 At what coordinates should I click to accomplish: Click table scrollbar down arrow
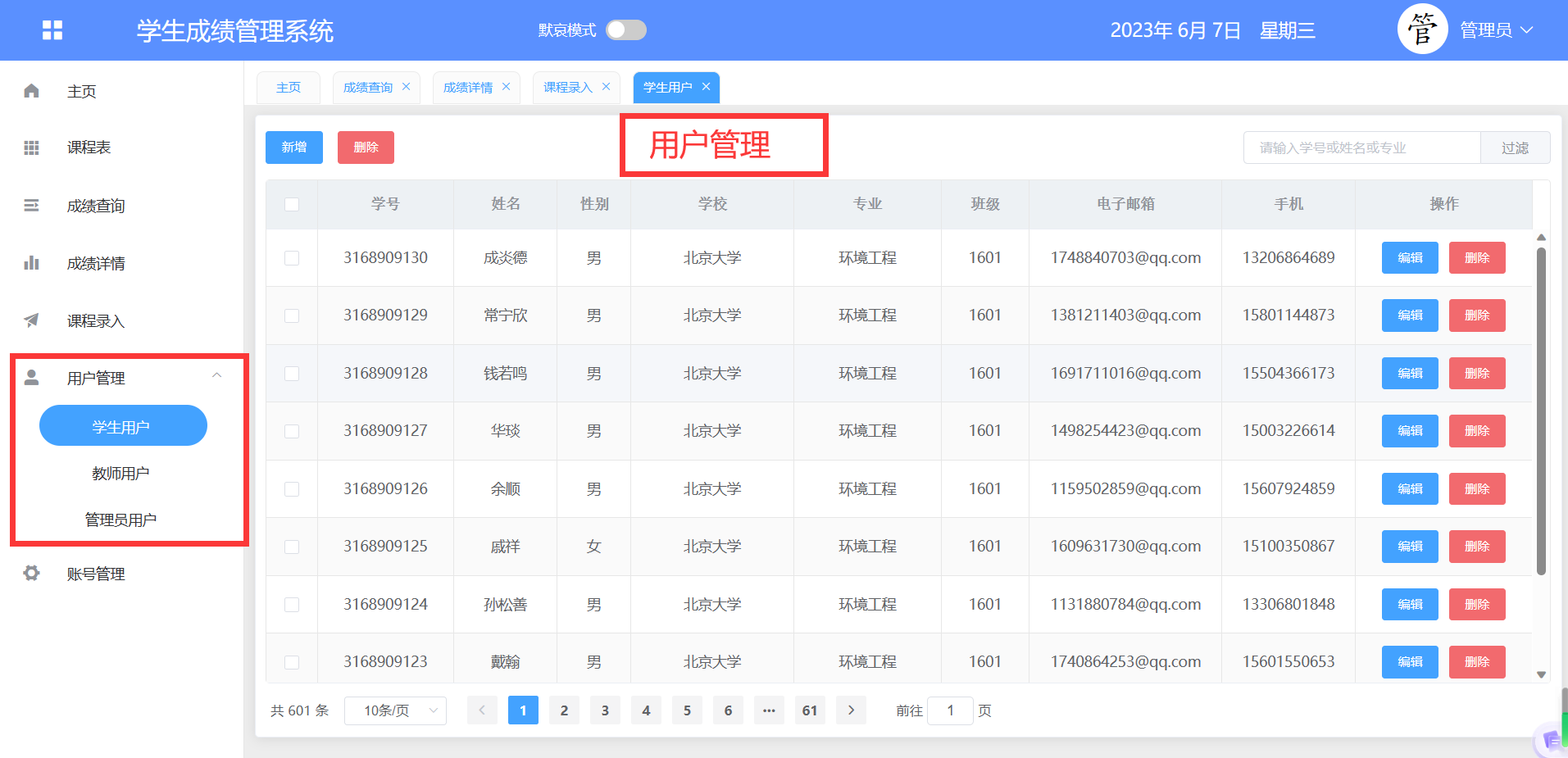tap(1541, 675)
